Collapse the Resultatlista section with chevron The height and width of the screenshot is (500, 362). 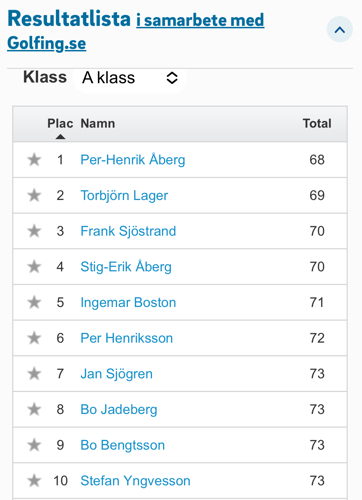point(339,30)
